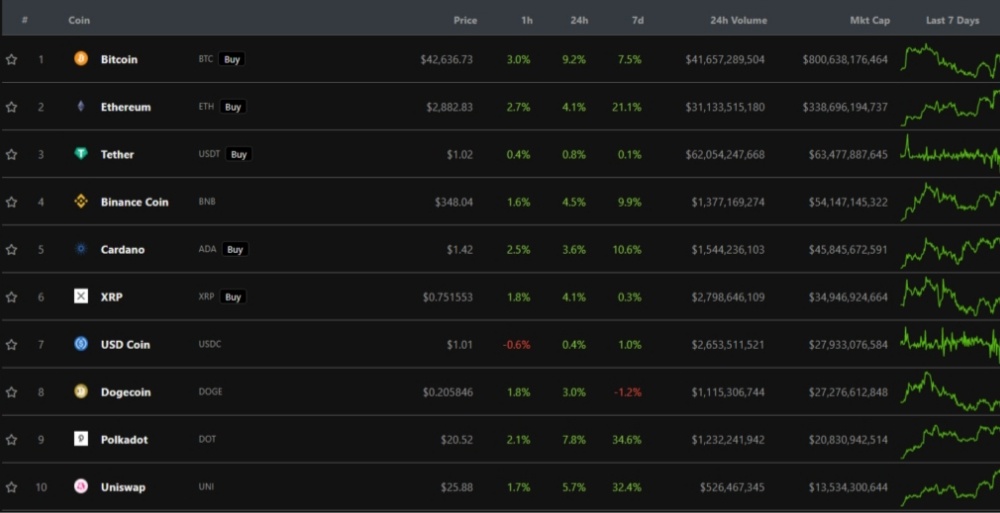
Task: Favorite Ethereum with its star
Action: coord(11,107)
